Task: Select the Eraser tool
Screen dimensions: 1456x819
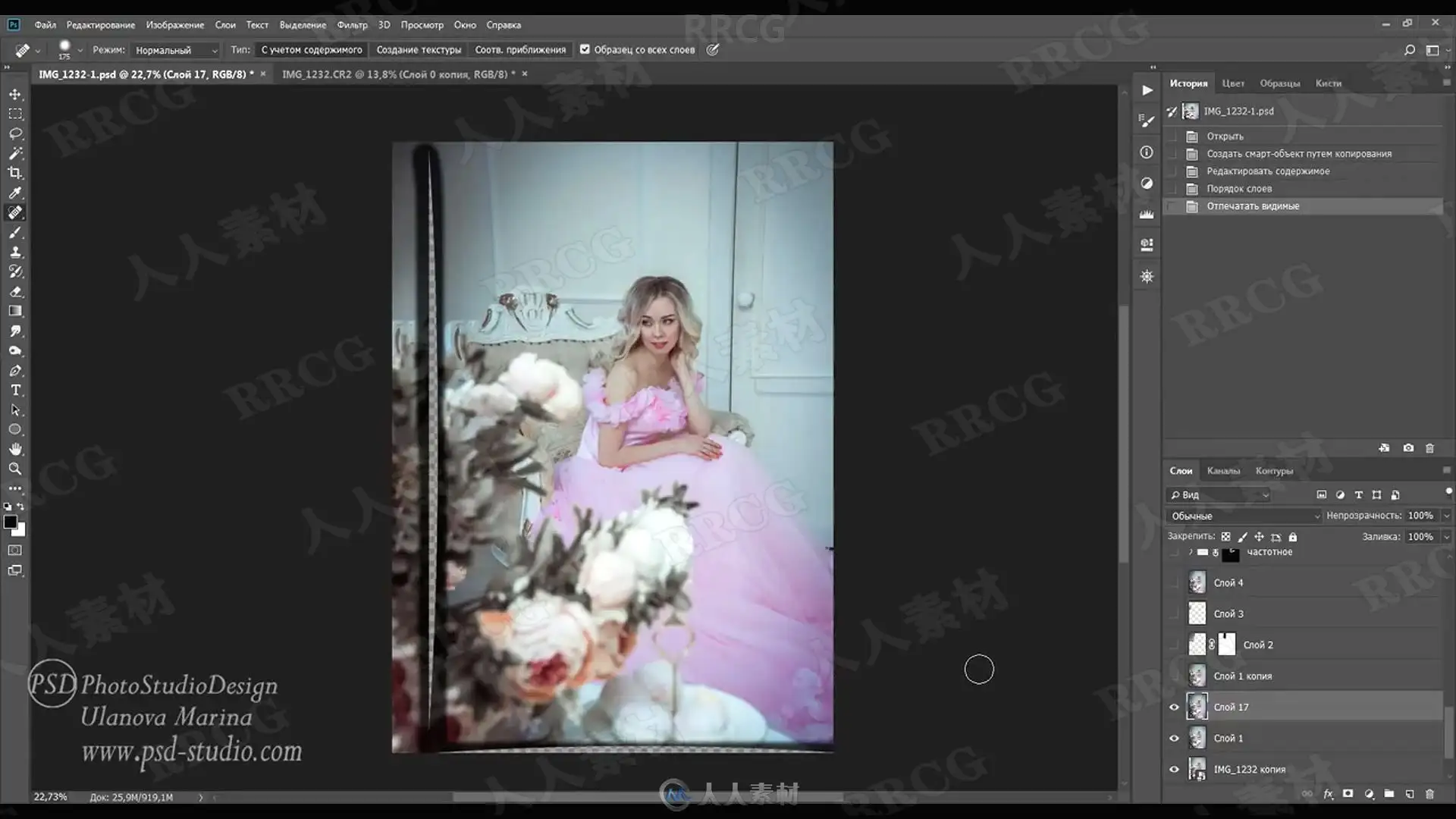Action: tap(15, 291)
